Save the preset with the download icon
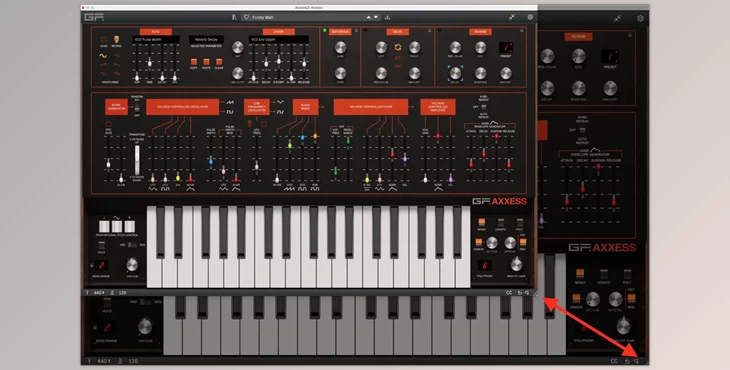The image size is (730, 370). pyautogui.click(x=387, y=17)
